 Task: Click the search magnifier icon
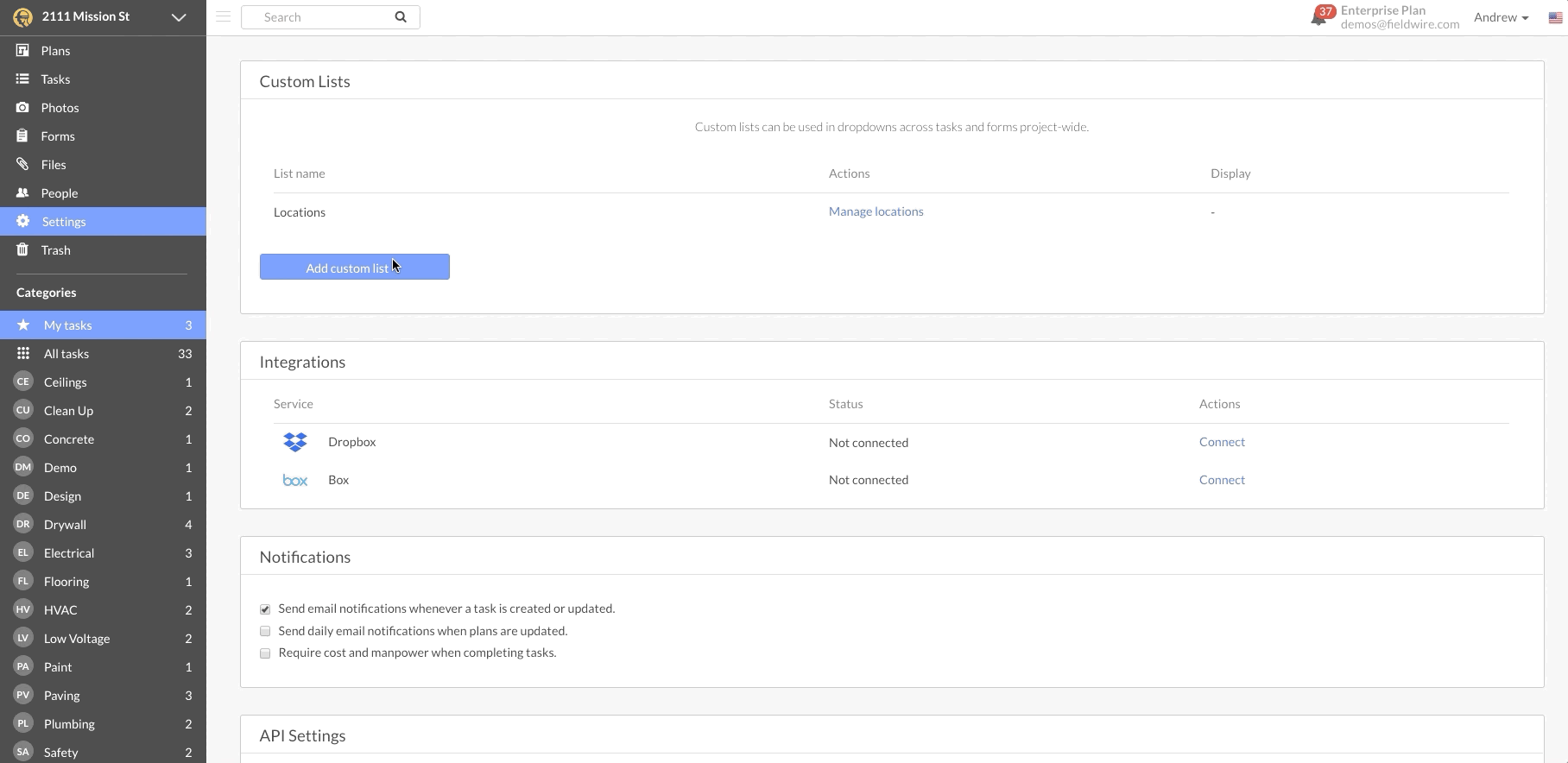(401, 17)
